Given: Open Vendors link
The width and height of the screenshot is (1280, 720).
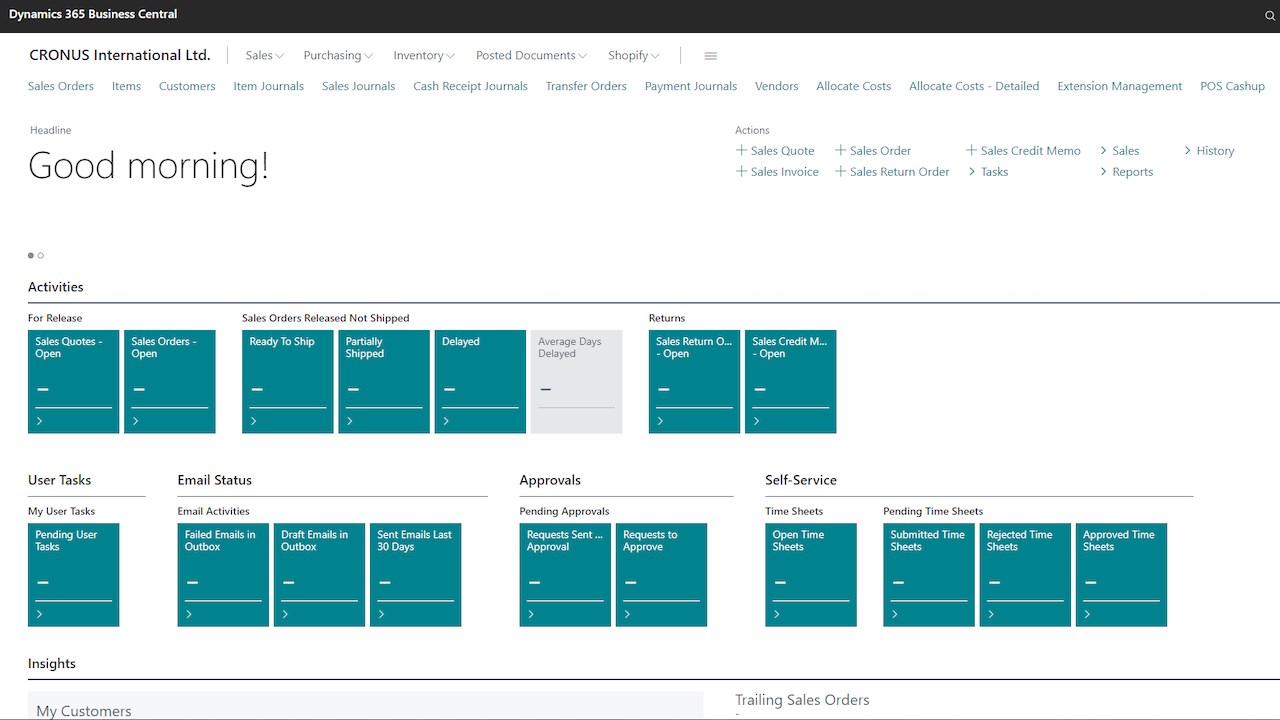Looking at the screenshot, I should (x=777, y=86).
